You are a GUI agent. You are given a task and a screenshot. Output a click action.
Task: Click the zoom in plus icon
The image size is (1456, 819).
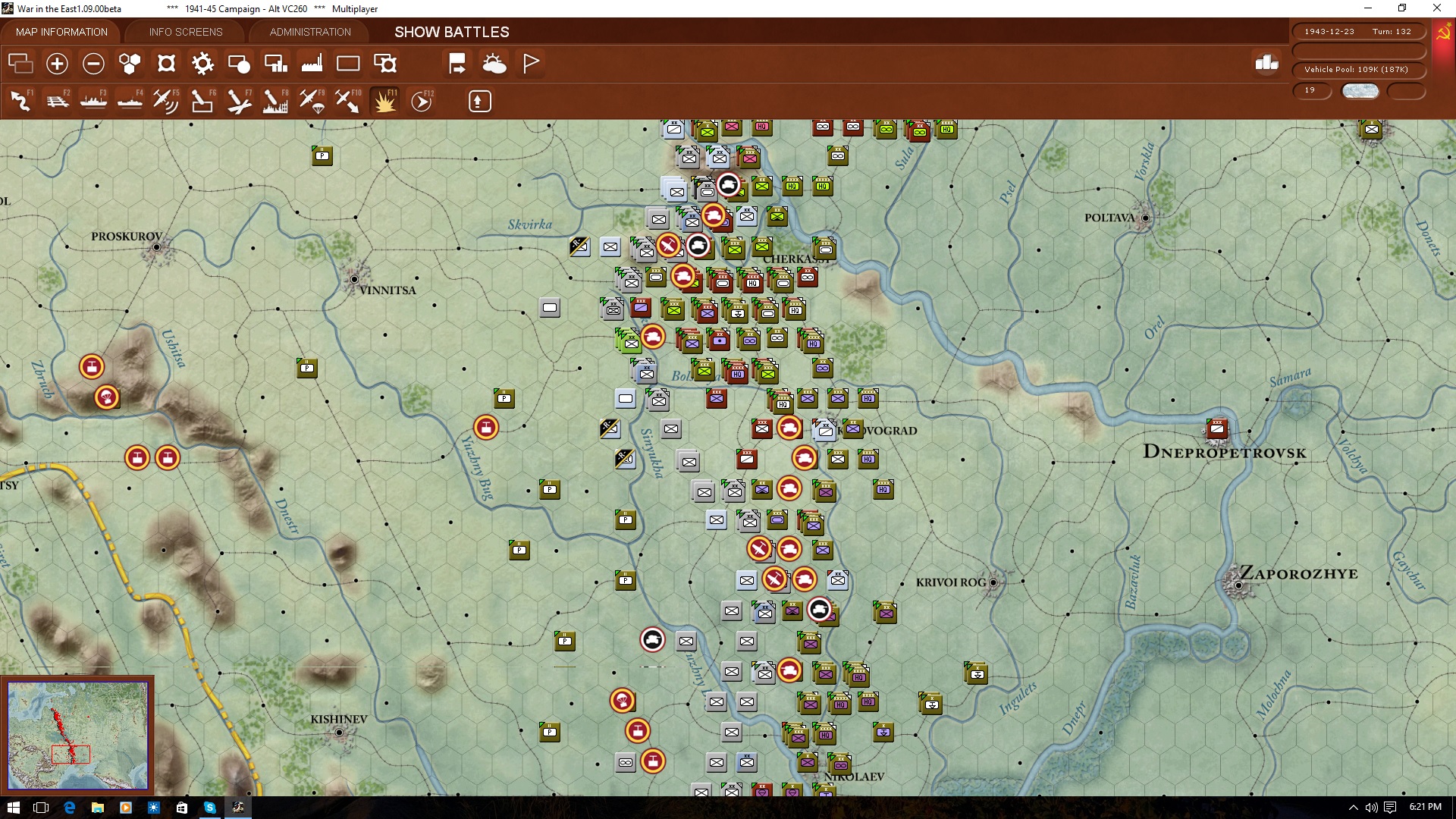point(57,64)
